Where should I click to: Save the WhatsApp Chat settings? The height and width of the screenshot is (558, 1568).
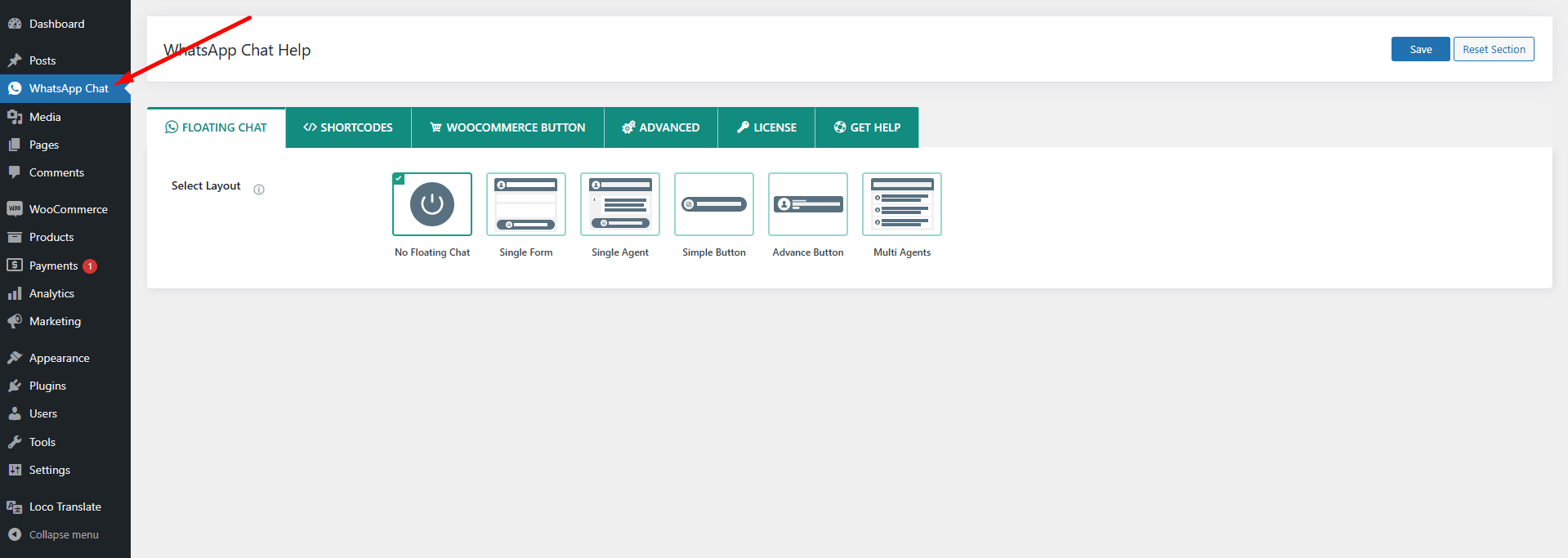pos(1421,49)
